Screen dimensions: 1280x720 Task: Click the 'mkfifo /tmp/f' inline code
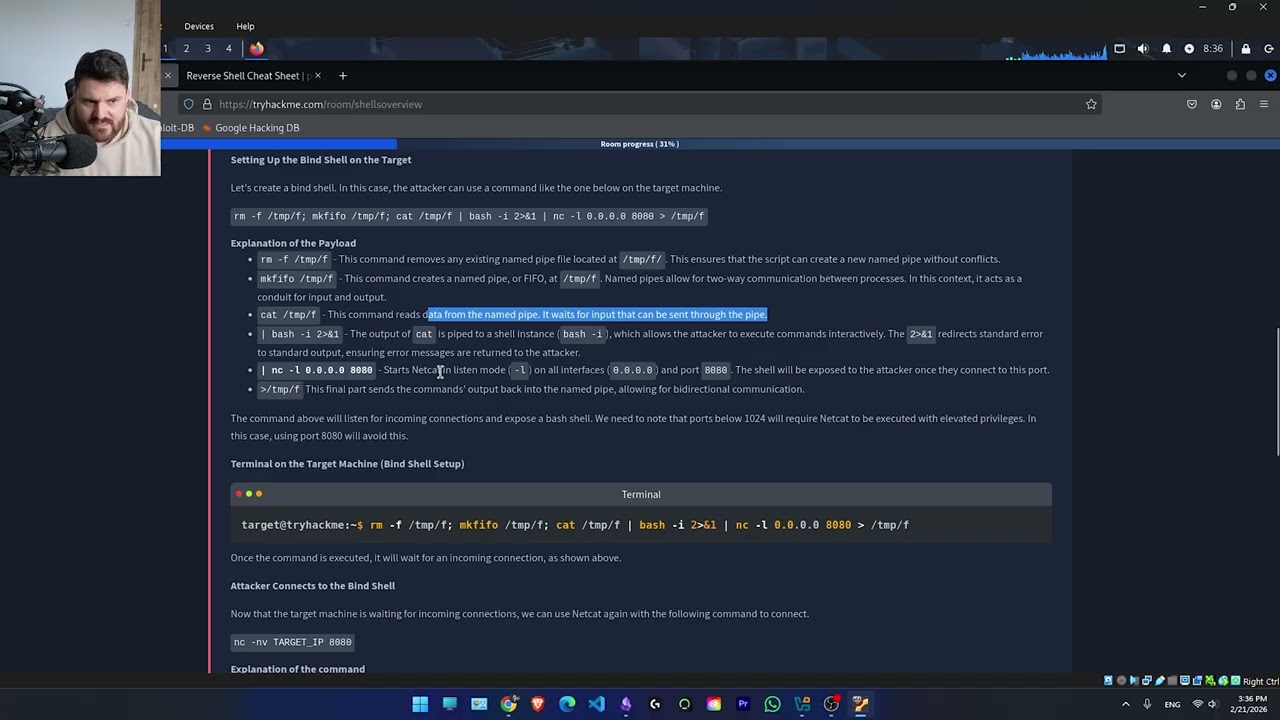click(x=296, y=279)
